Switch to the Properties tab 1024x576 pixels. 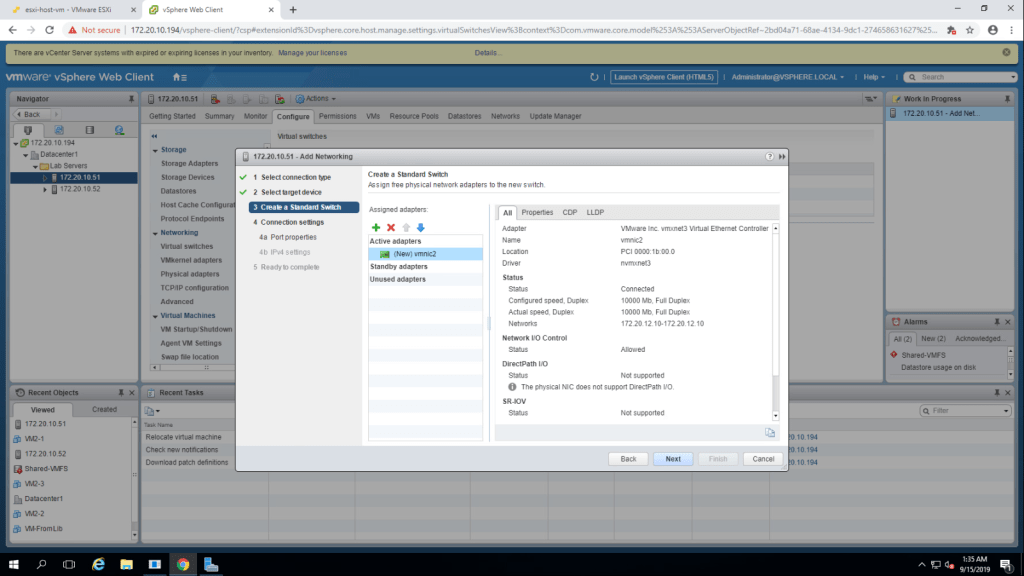click(x=537, y=212)
